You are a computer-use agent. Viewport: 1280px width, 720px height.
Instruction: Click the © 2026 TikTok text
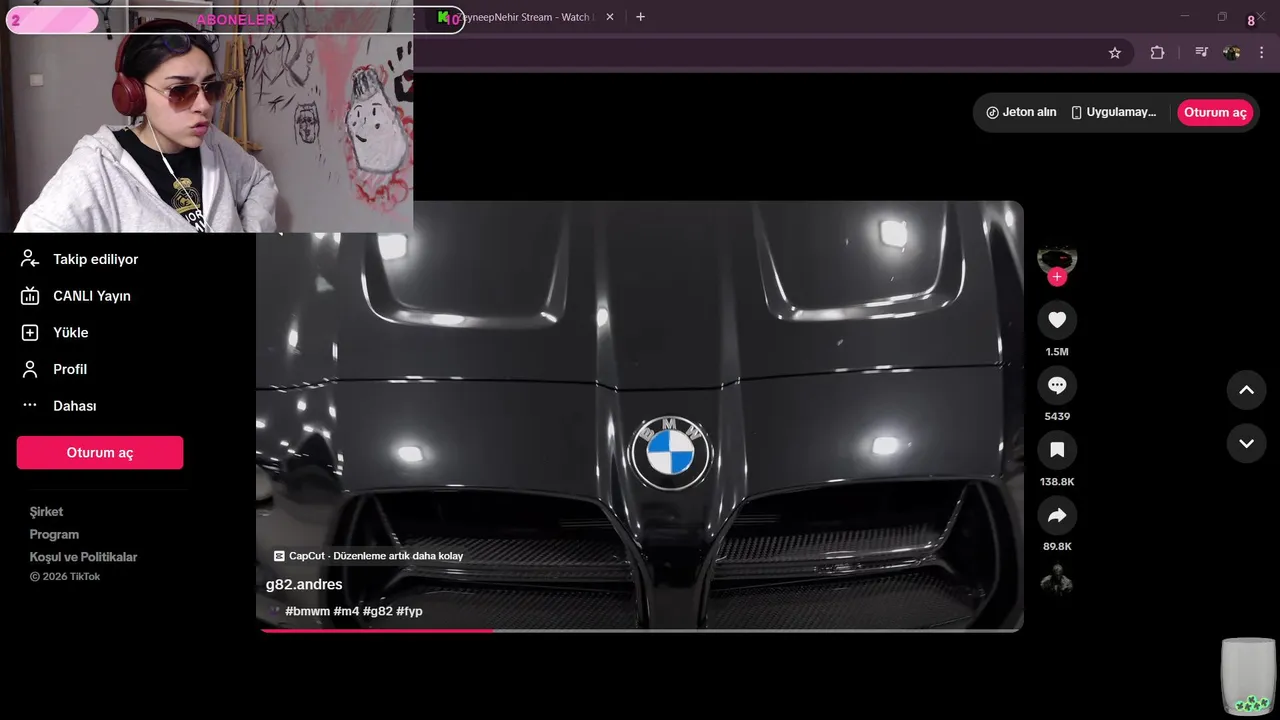(65, 577)
